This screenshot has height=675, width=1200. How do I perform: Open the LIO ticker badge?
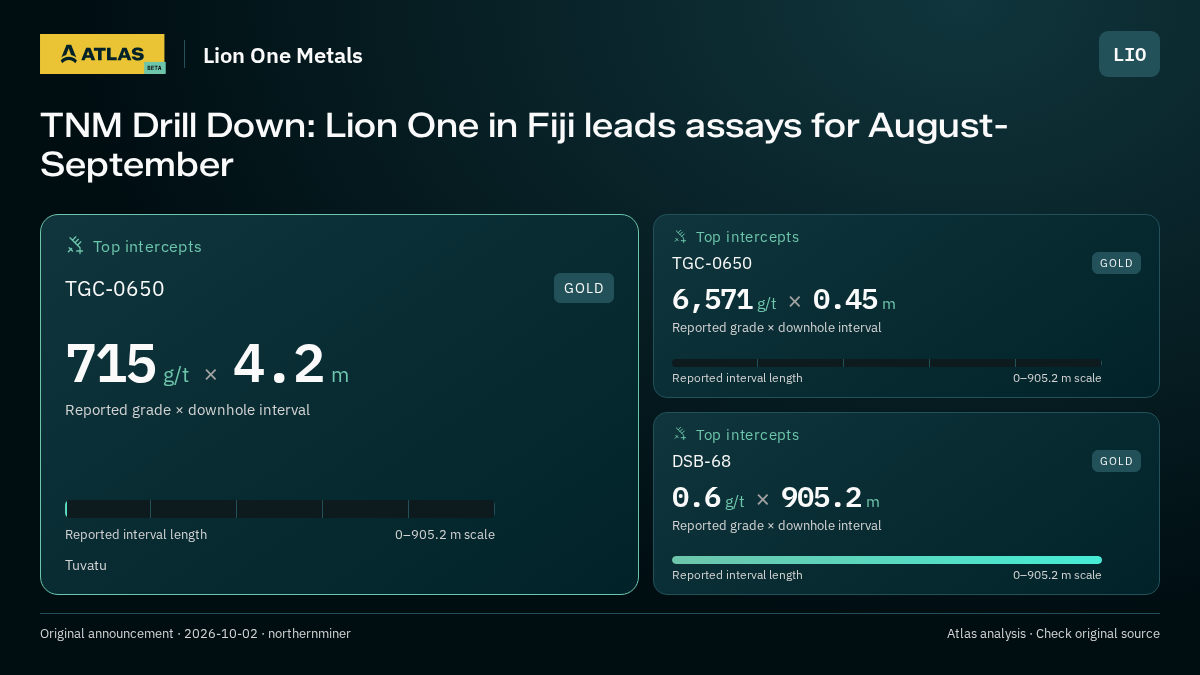click(1129, 54)
